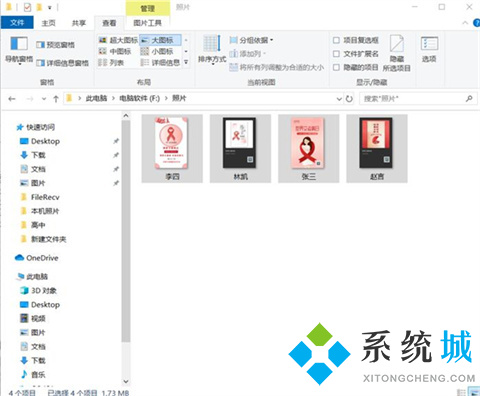The width and height of the screenshot is (480, 396).
Task: Choose 超大图标 layout
Action: 118,40
